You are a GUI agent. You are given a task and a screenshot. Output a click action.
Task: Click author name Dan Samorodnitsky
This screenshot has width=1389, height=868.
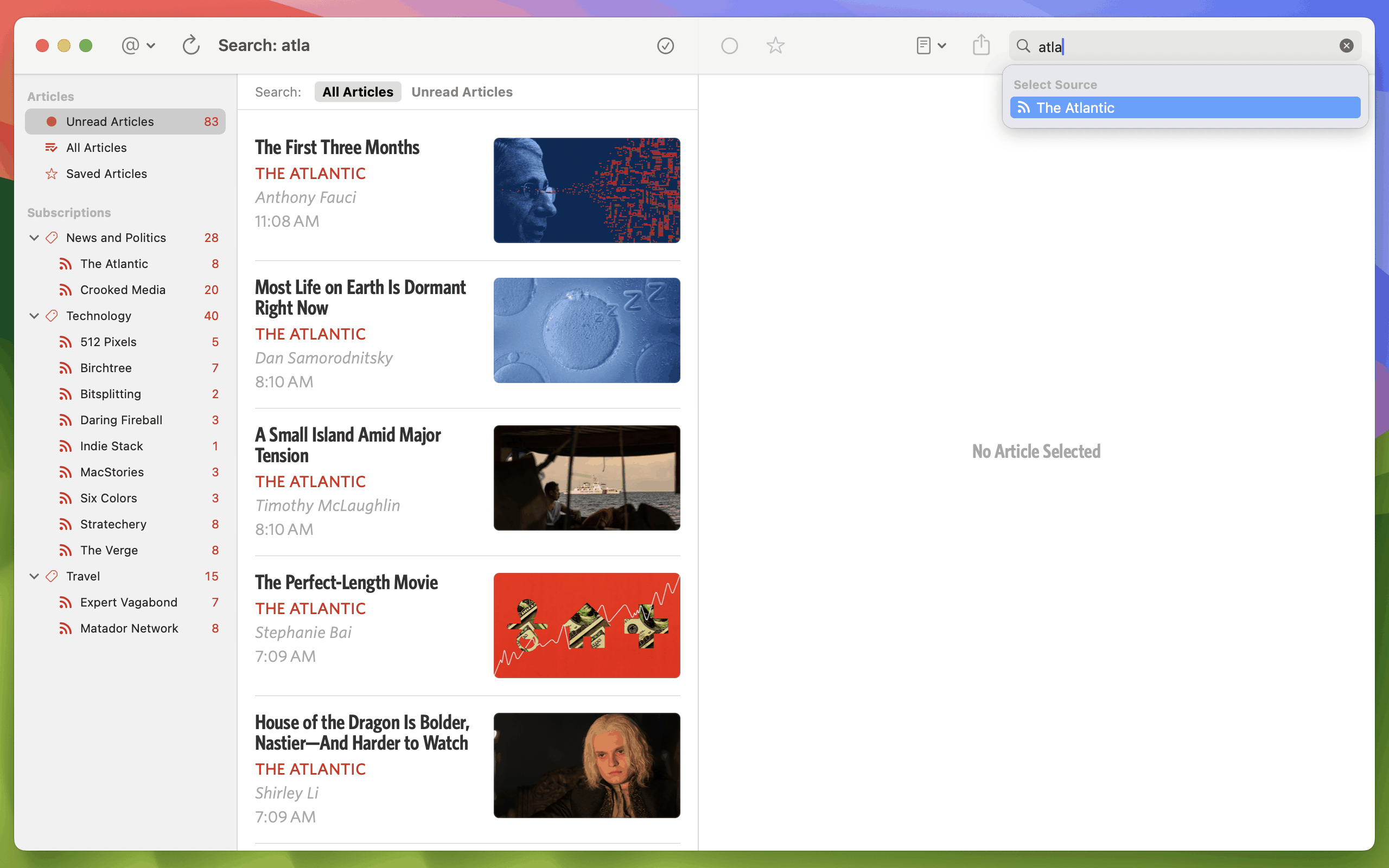(324, 358)
